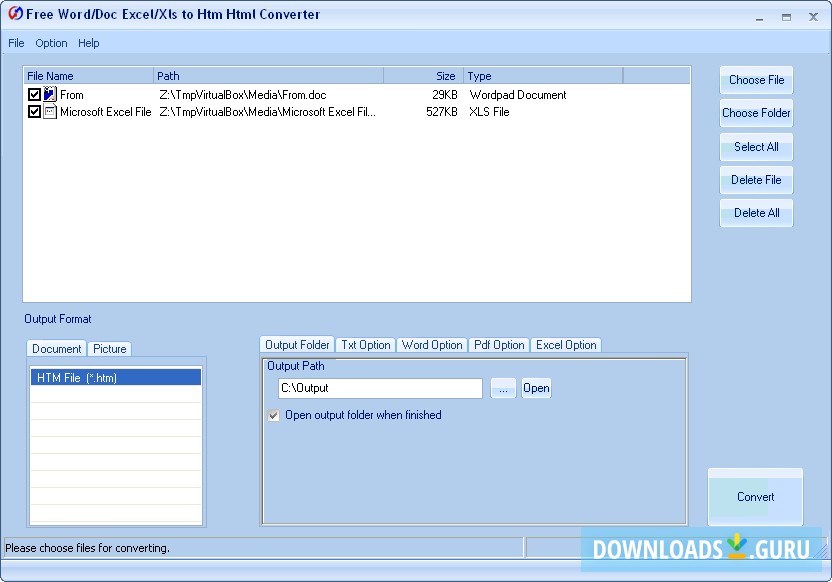The height and width of the screenshot is (582, 832).
Task: Open the Option menu
Action: pyautogui.click(x=51, y=43)
